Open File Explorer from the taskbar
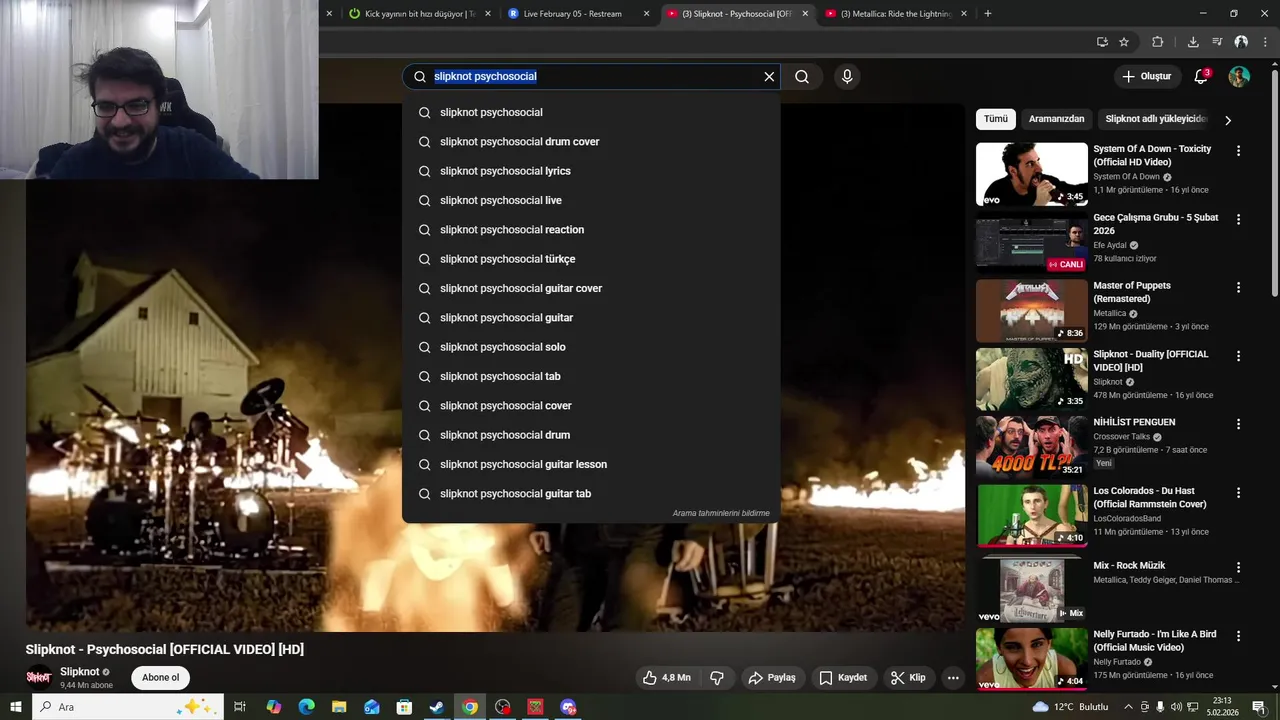The width and height of the screenshot is (1280, 720). coord(339,707)
